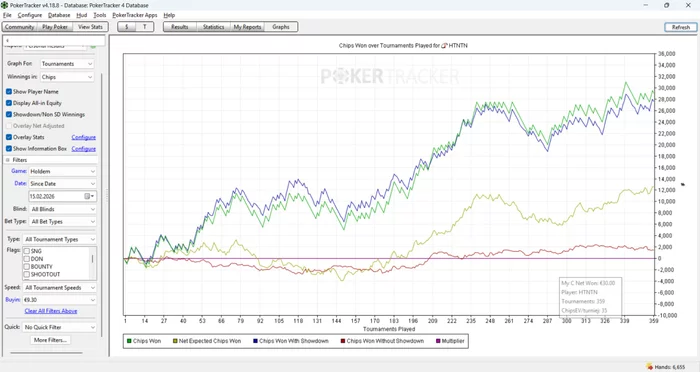
Task: Enable the BOUNTY flag checkbox
Action: coord(26,267)
